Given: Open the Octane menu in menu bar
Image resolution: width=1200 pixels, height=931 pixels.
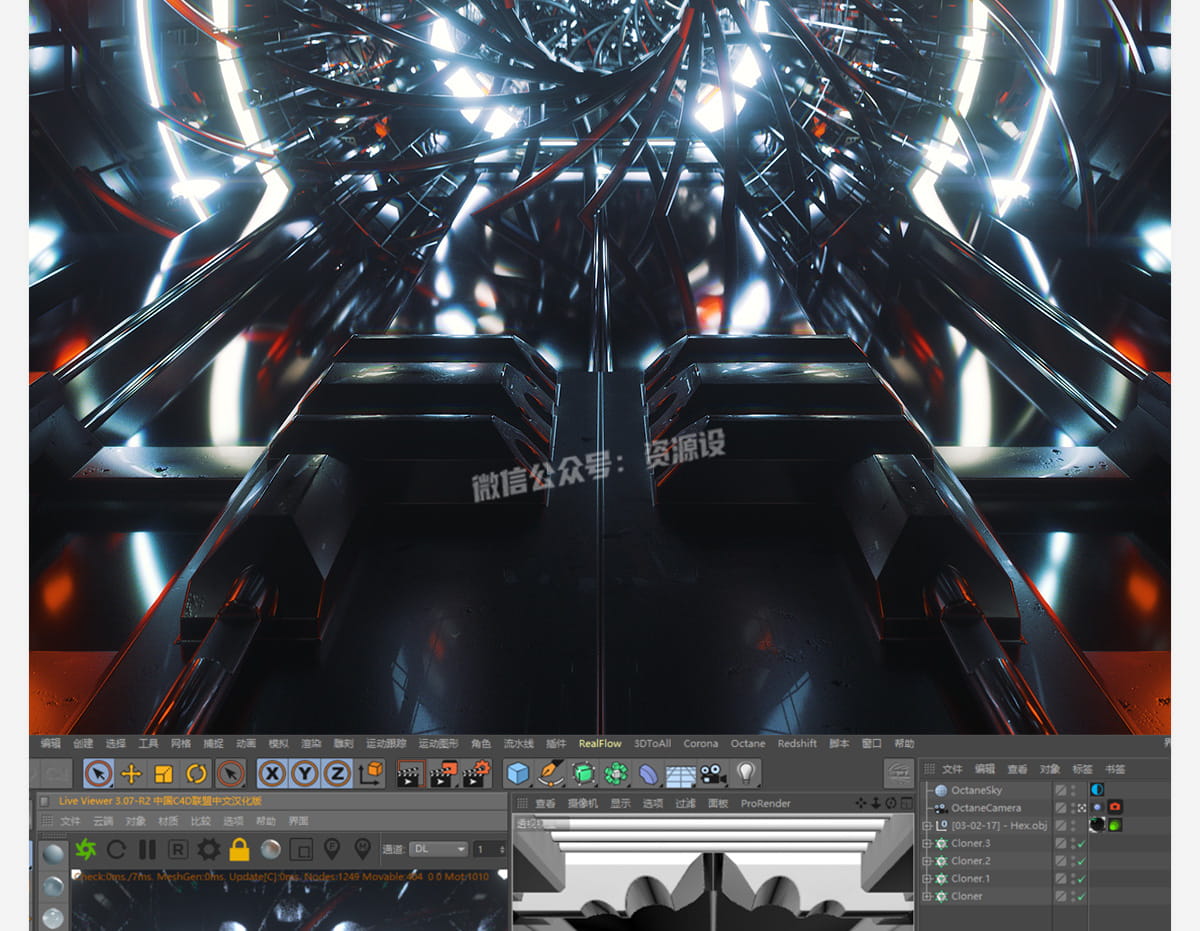Looking at the screenshot, I should [x=747, y=743].
